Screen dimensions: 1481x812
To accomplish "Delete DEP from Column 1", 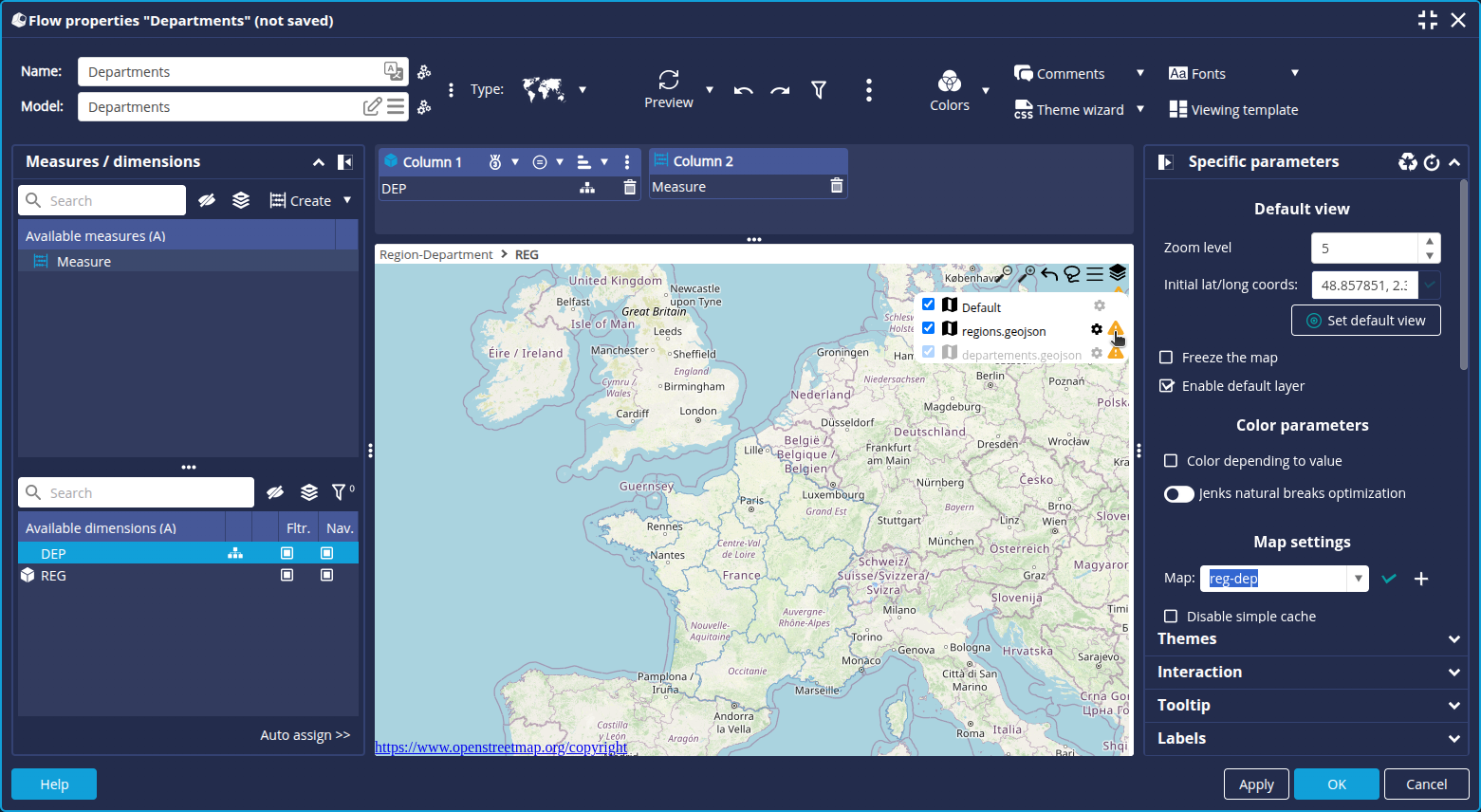I will [630, 188].
